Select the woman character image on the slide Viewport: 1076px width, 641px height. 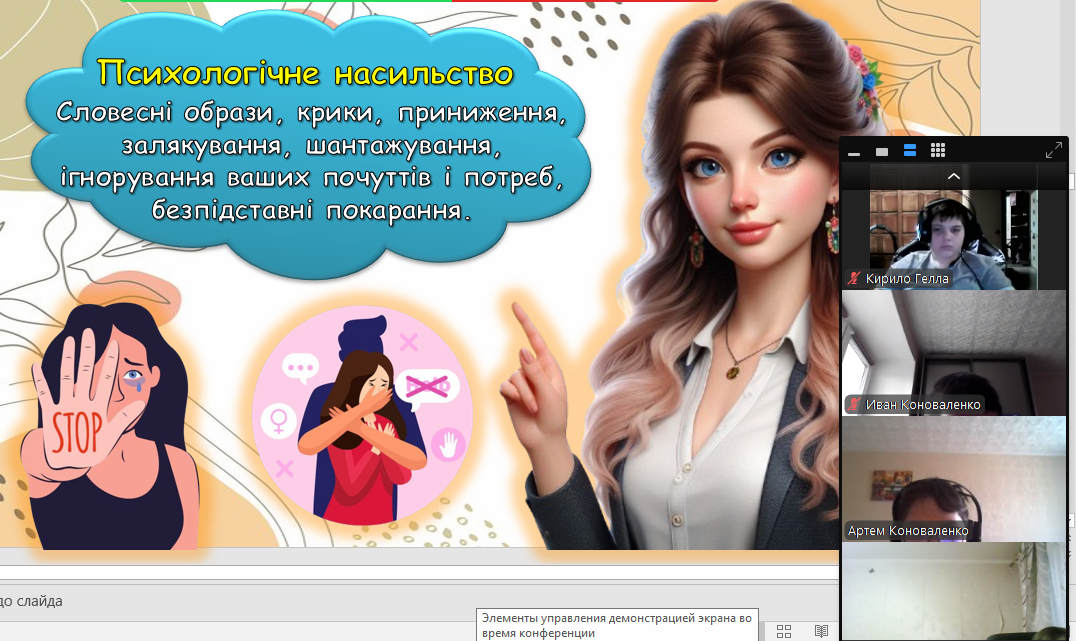tap(693, 275)
